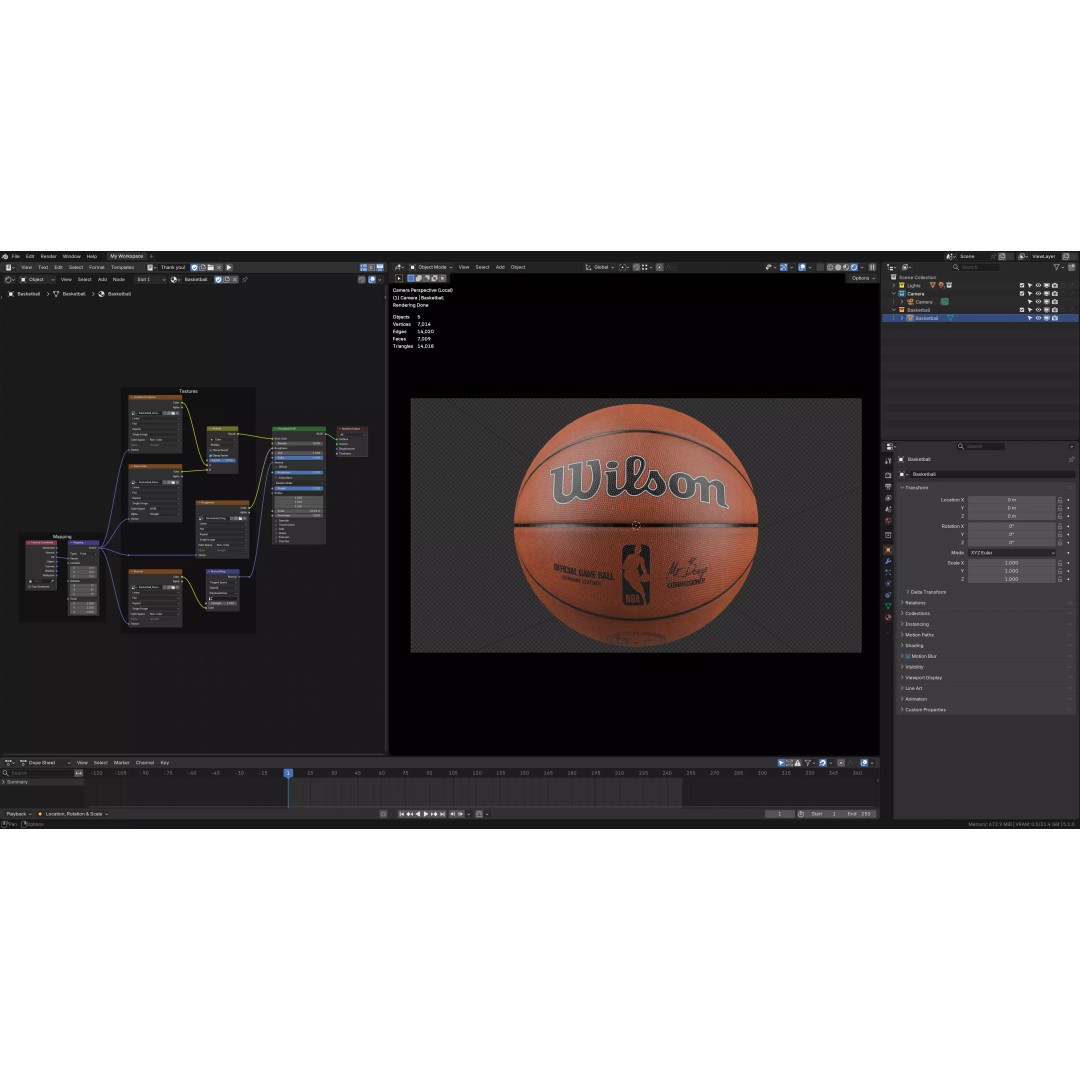Switch to rendered viewport shading
Screen dimensions: 1080x1080
tap(854, 267)
